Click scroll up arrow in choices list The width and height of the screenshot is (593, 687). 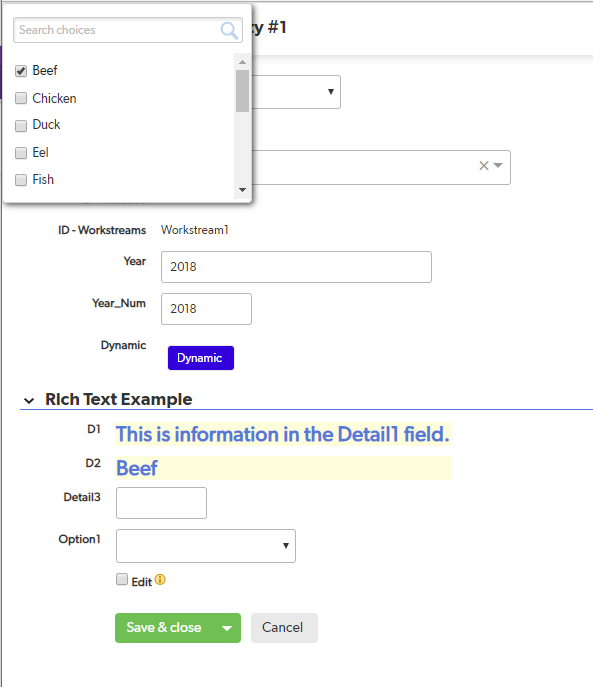point(242,62)
